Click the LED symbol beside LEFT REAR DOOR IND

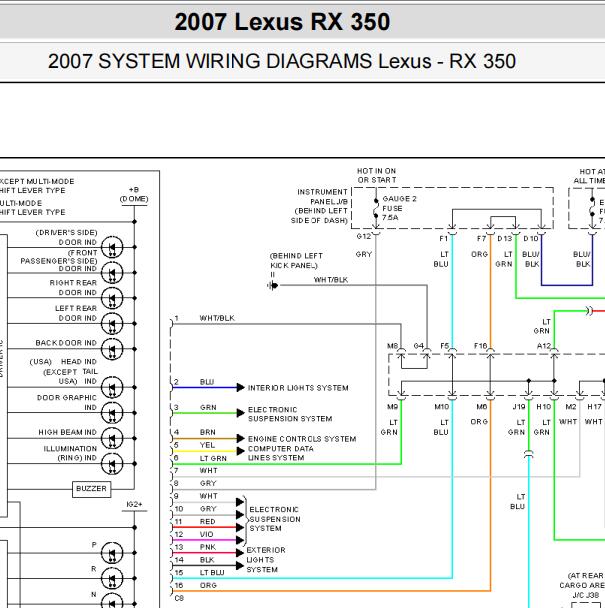click(112, 323)
